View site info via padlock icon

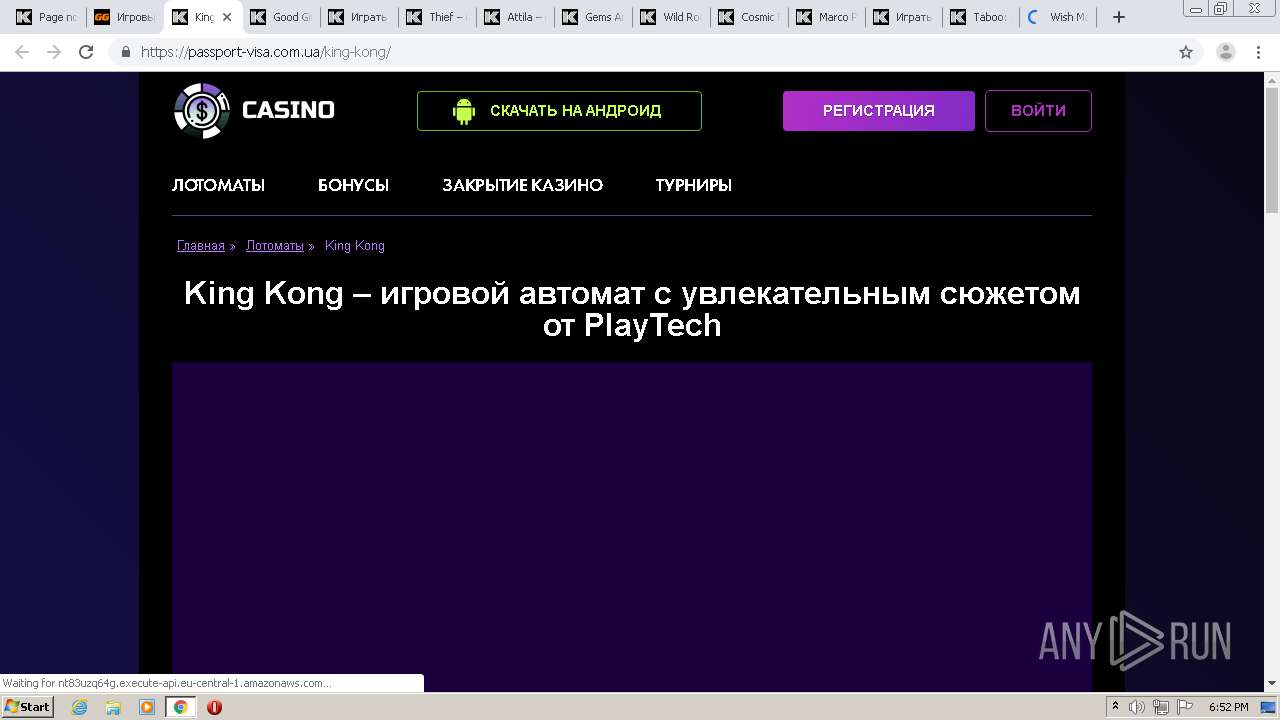125,52
